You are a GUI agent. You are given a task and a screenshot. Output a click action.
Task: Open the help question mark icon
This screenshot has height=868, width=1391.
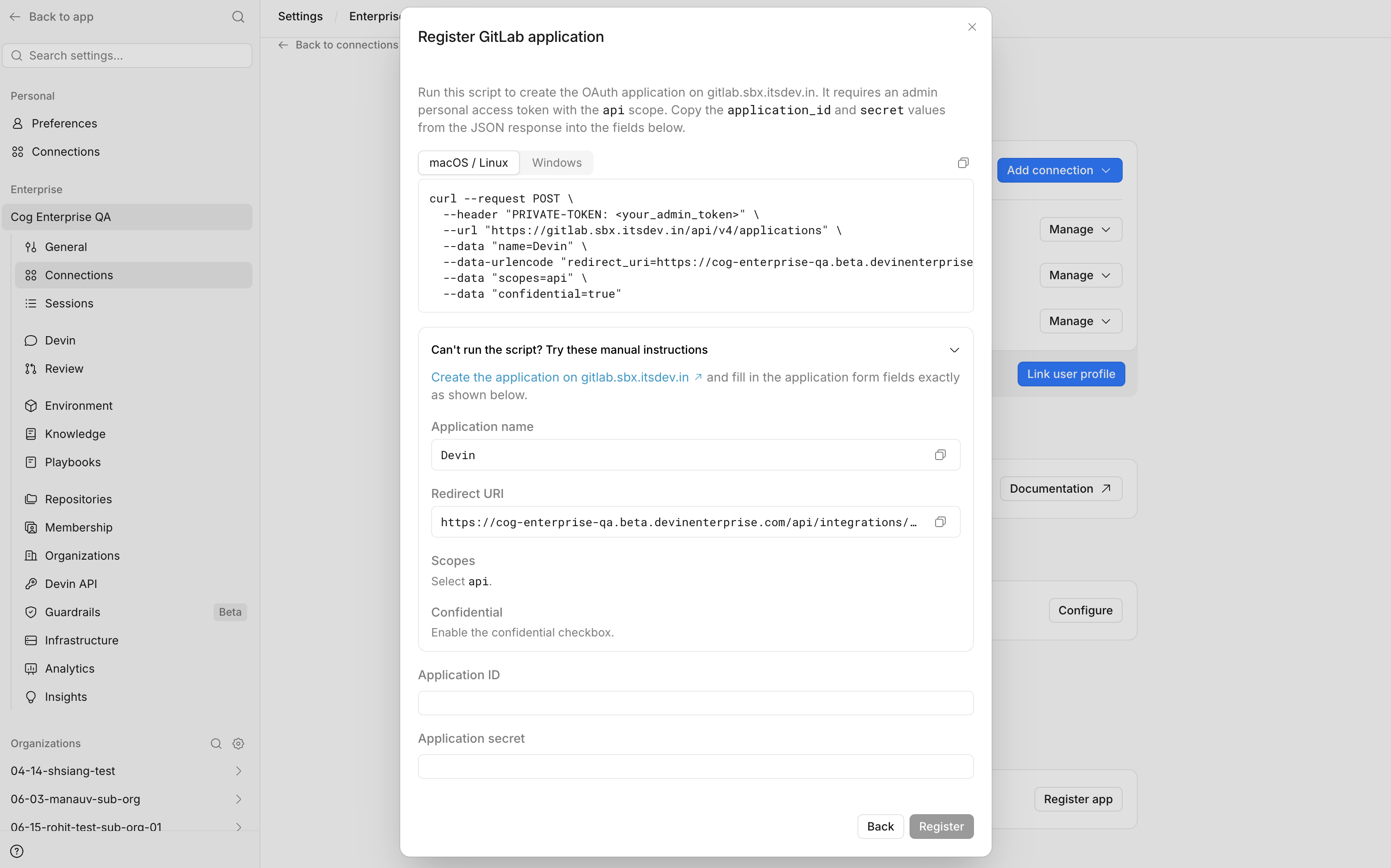point(17,851)
